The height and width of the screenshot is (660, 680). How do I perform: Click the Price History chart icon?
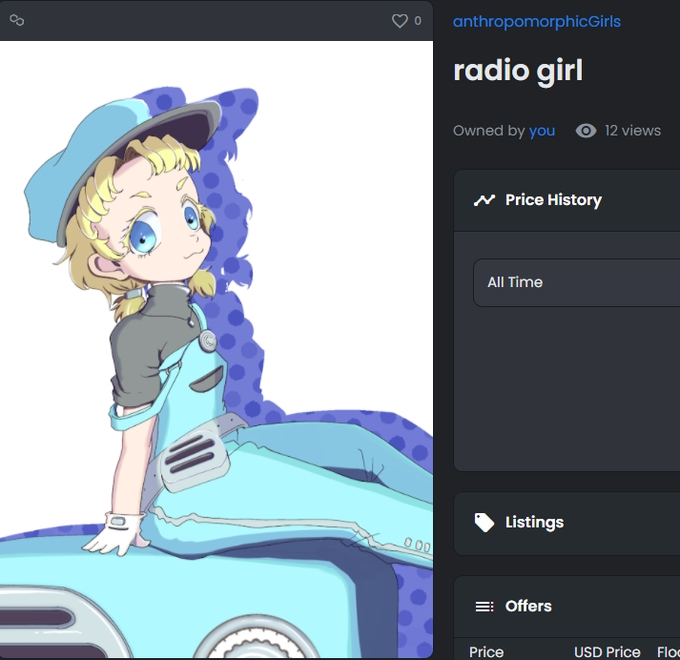484,200
